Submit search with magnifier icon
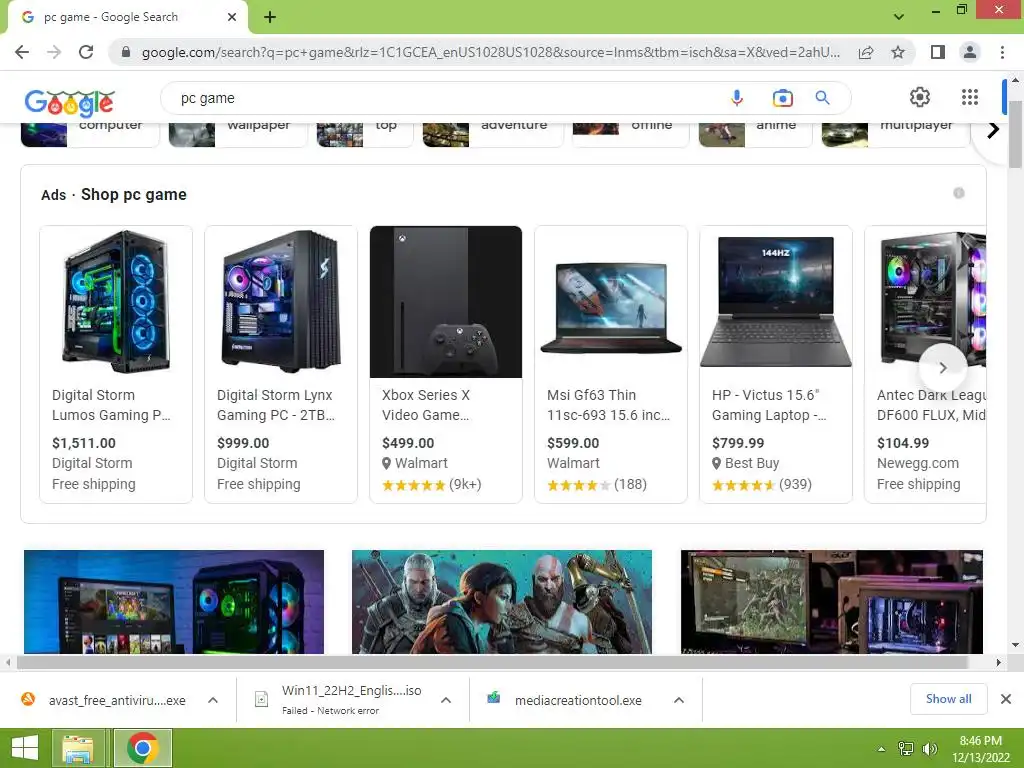Viewport: 1024px width, 768px height. click(x=822, y=98)
